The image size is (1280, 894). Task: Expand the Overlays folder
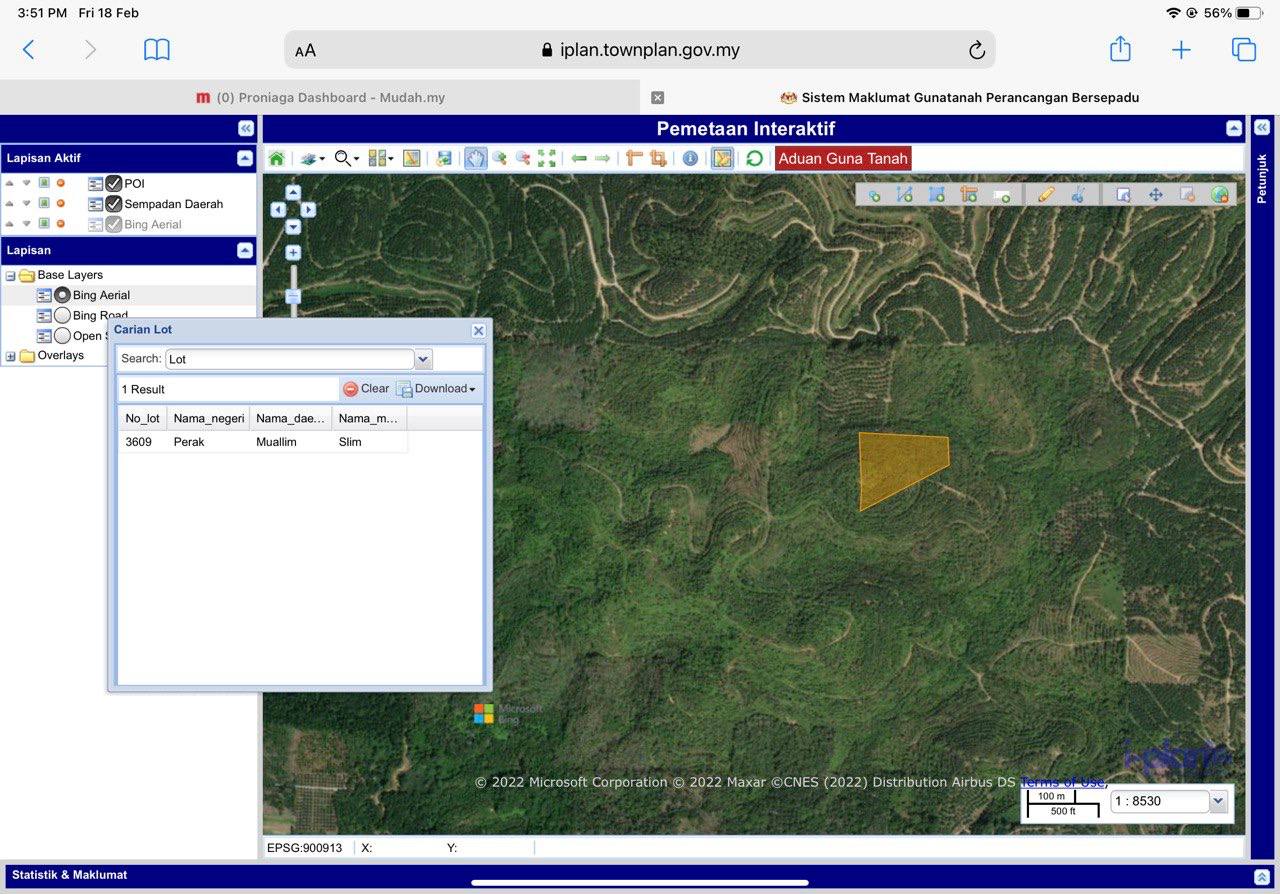click(11, 356)
